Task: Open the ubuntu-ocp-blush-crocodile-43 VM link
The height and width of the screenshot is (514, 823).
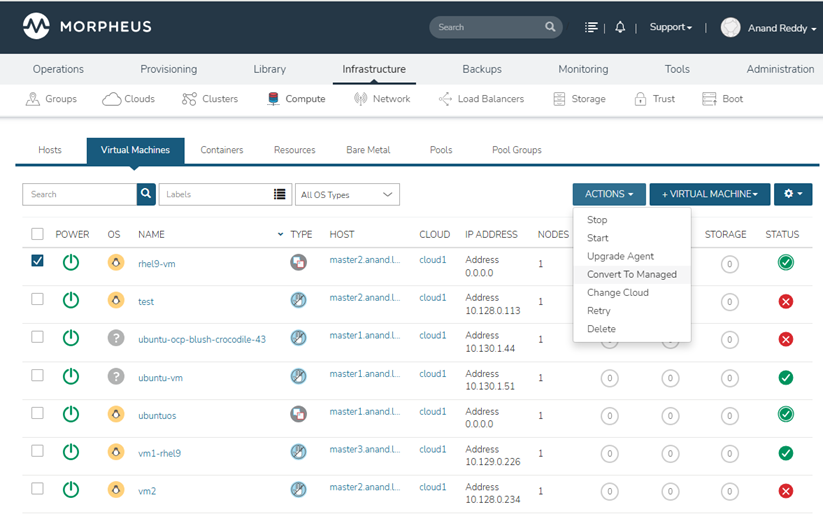Action: point(201,339)
